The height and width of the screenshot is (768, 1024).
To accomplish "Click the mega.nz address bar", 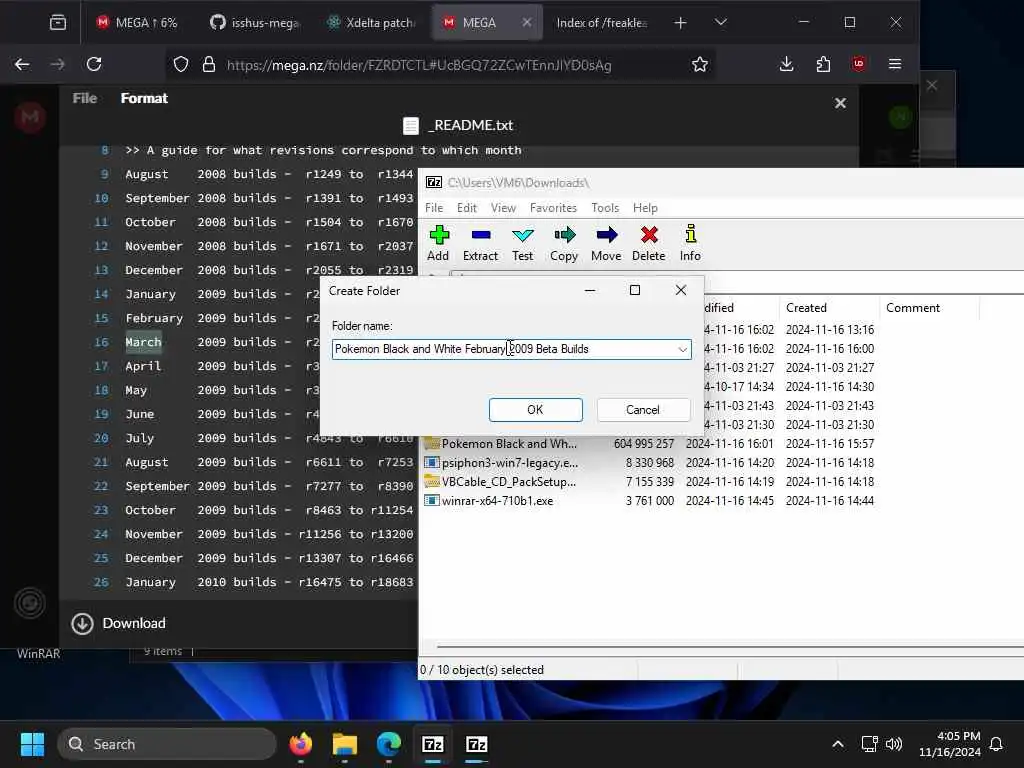I will (418, 65).
